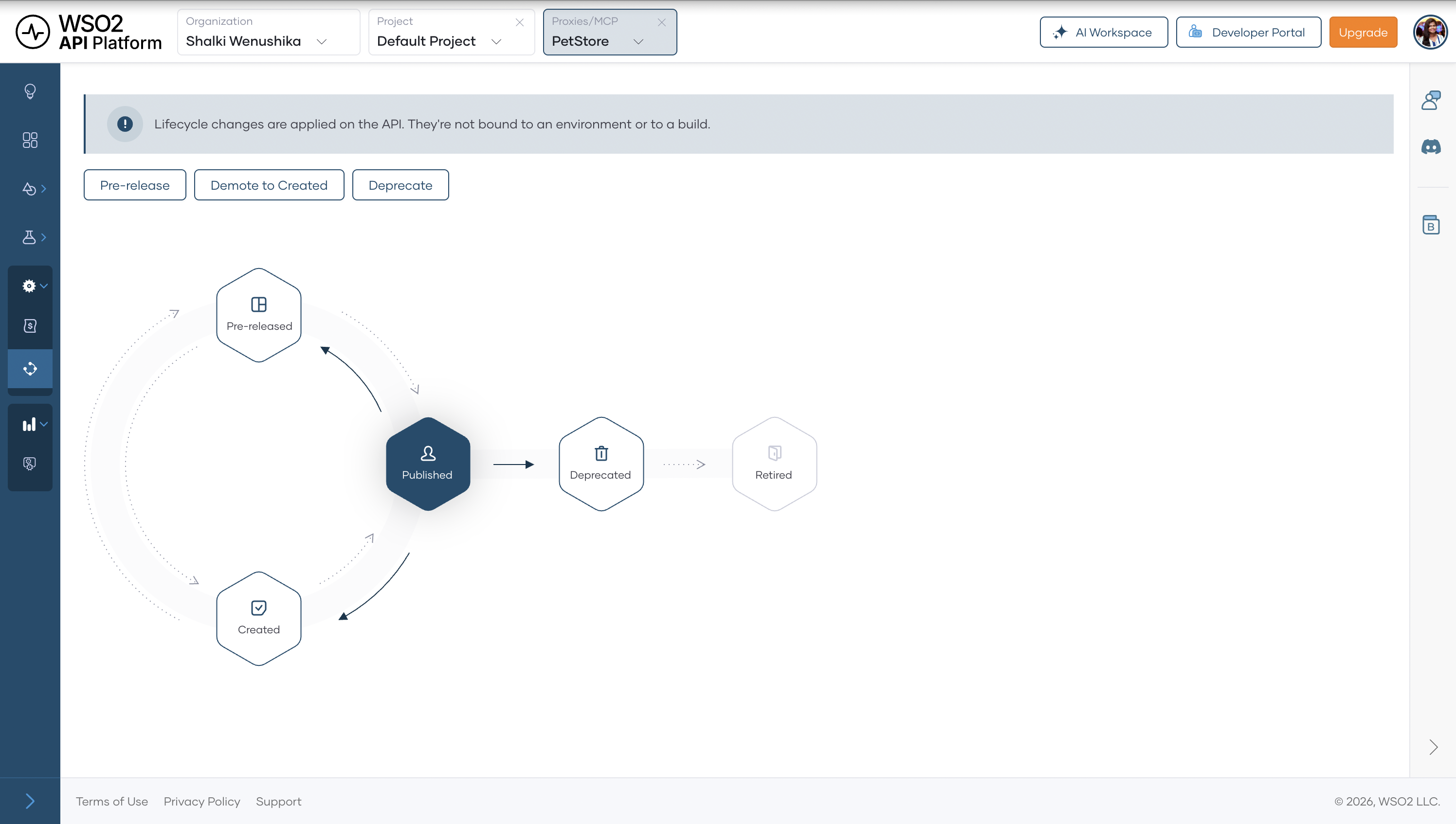
Task: Open the Organization dropdown Shalki Wenushika
Action: (268, 32)
